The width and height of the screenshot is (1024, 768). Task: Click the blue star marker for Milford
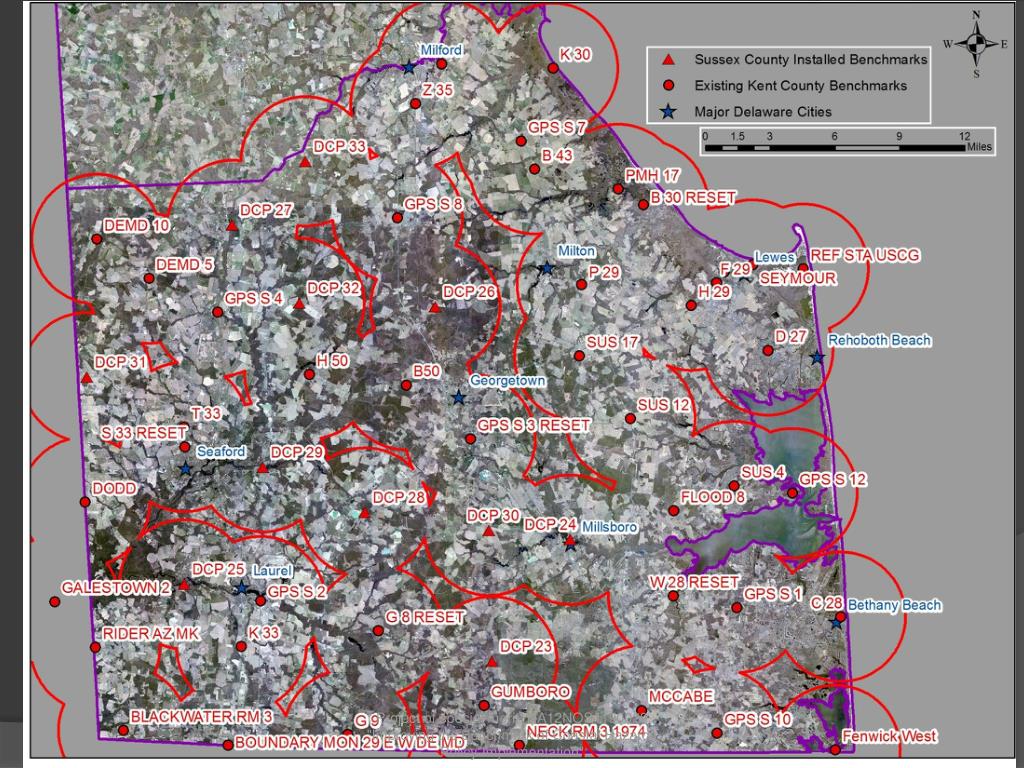tap(409, 67)
